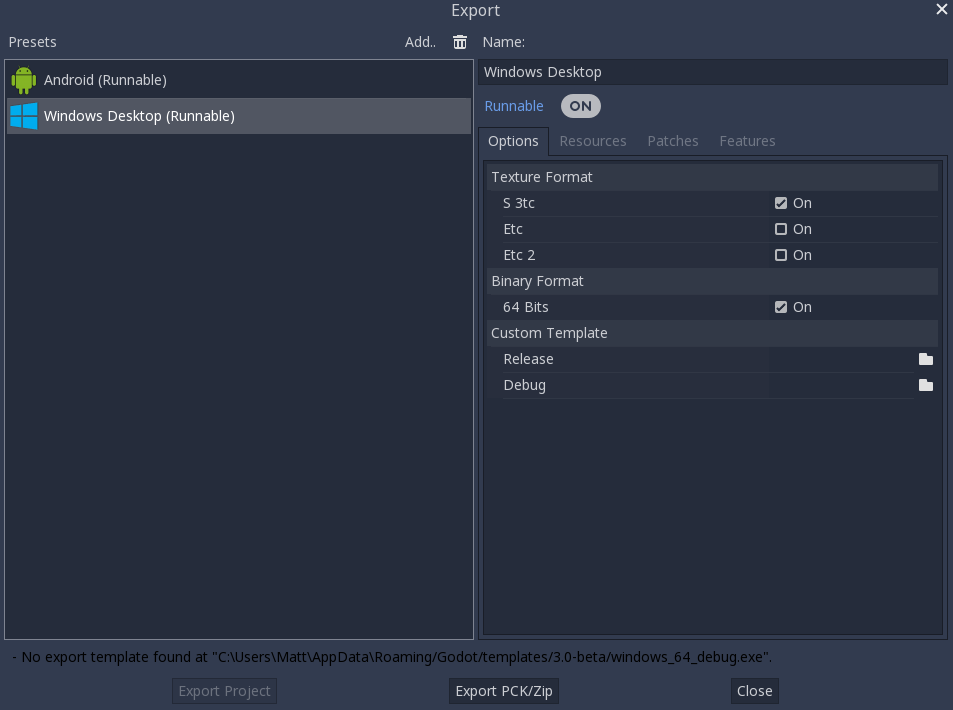
Task: Select the Android (Runnable) preset
Action: [x=239, y=80]
